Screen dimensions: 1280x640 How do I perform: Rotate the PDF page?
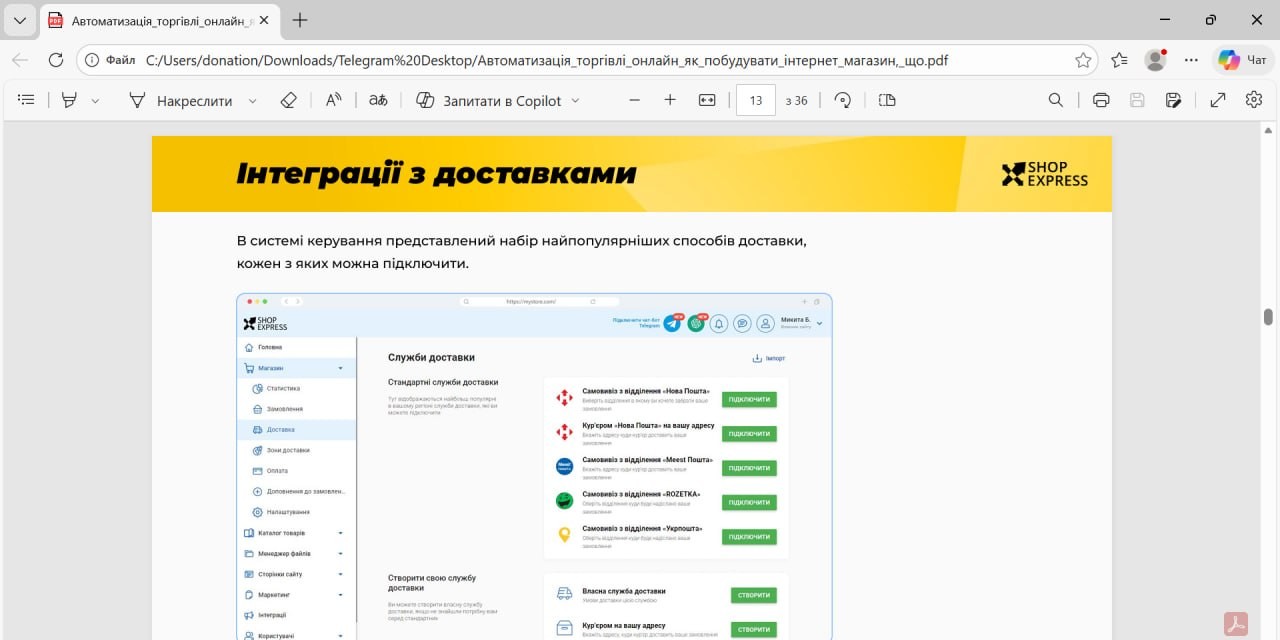pyautogui.click(x=843, y=100)
